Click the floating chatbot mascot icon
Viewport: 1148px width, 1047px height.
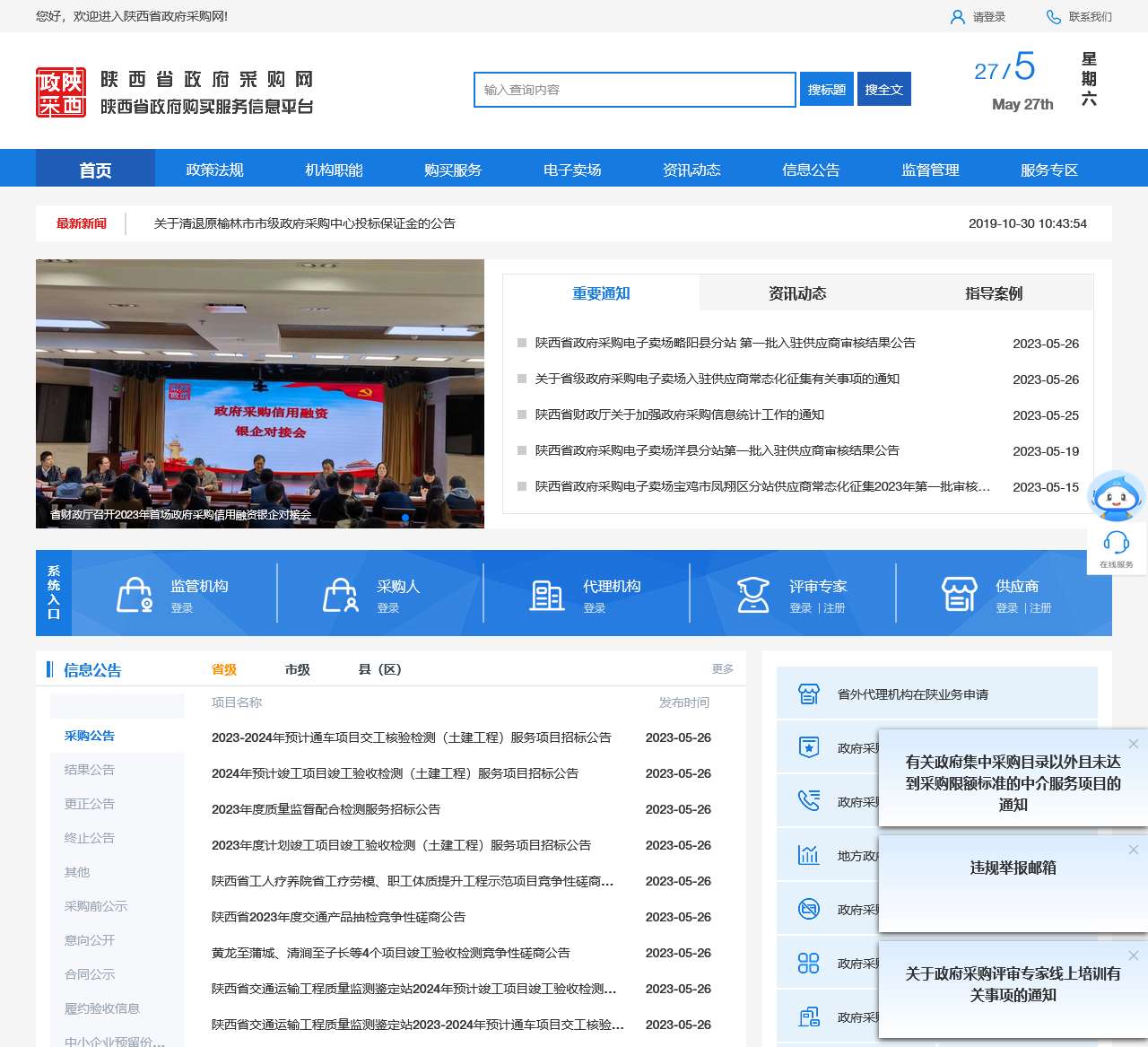coord(1115,494)
